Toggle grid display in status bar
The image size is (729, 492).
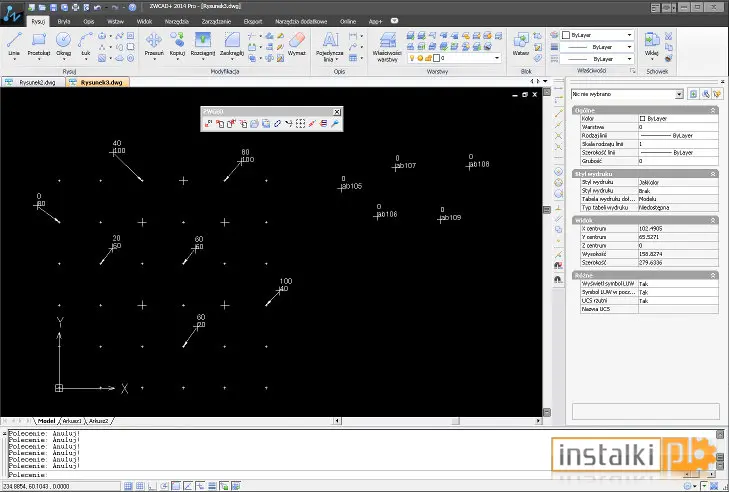click(x=140, y=486)
